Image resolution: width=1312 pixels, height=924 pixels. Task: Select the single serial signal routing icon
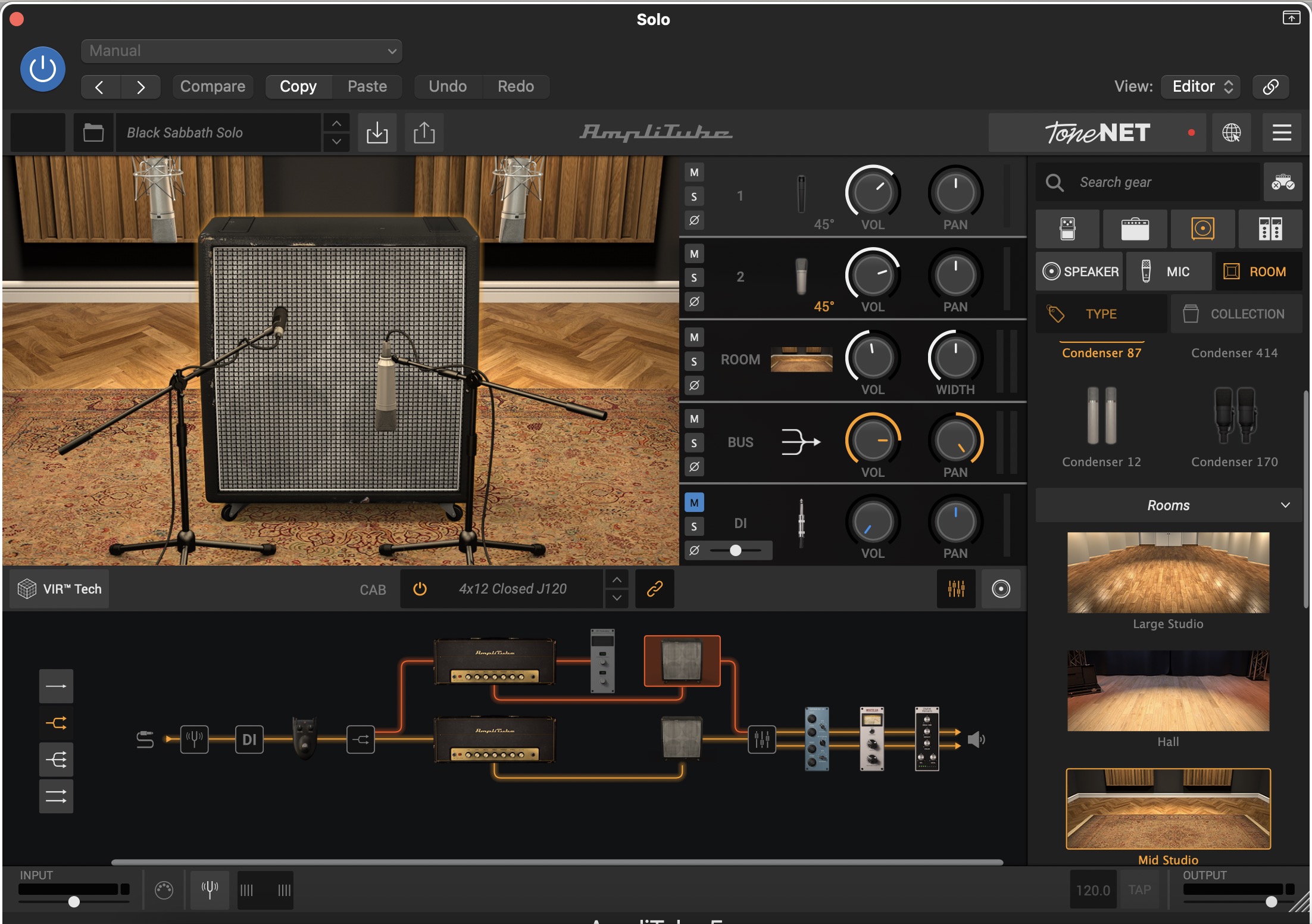point(57,686)
